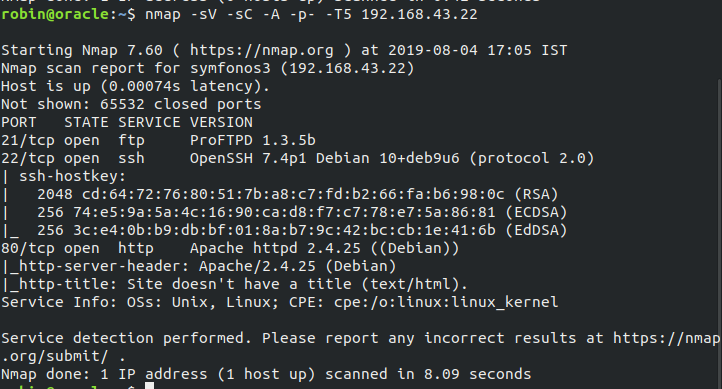Image resolution: width=722 pixels, height=389 pixels.
Task: Click the http-title output line
Action: click(x=234, y=284)
